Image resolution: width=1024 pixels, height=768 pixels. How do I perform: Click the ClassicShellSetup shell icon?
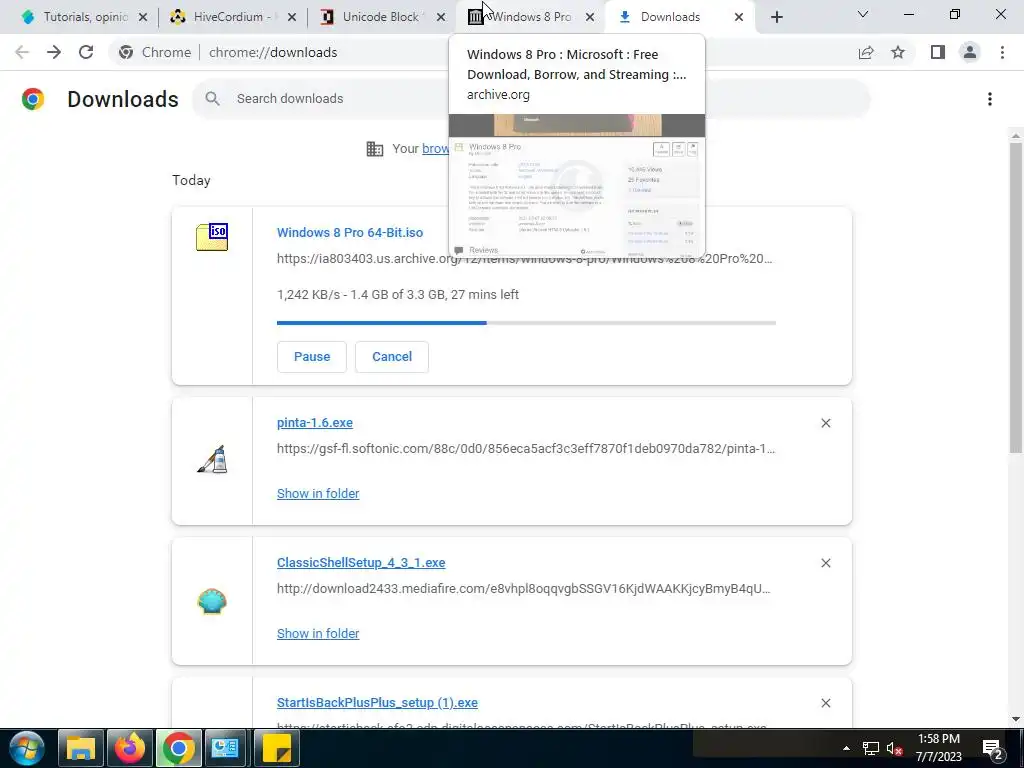point(212,601)
